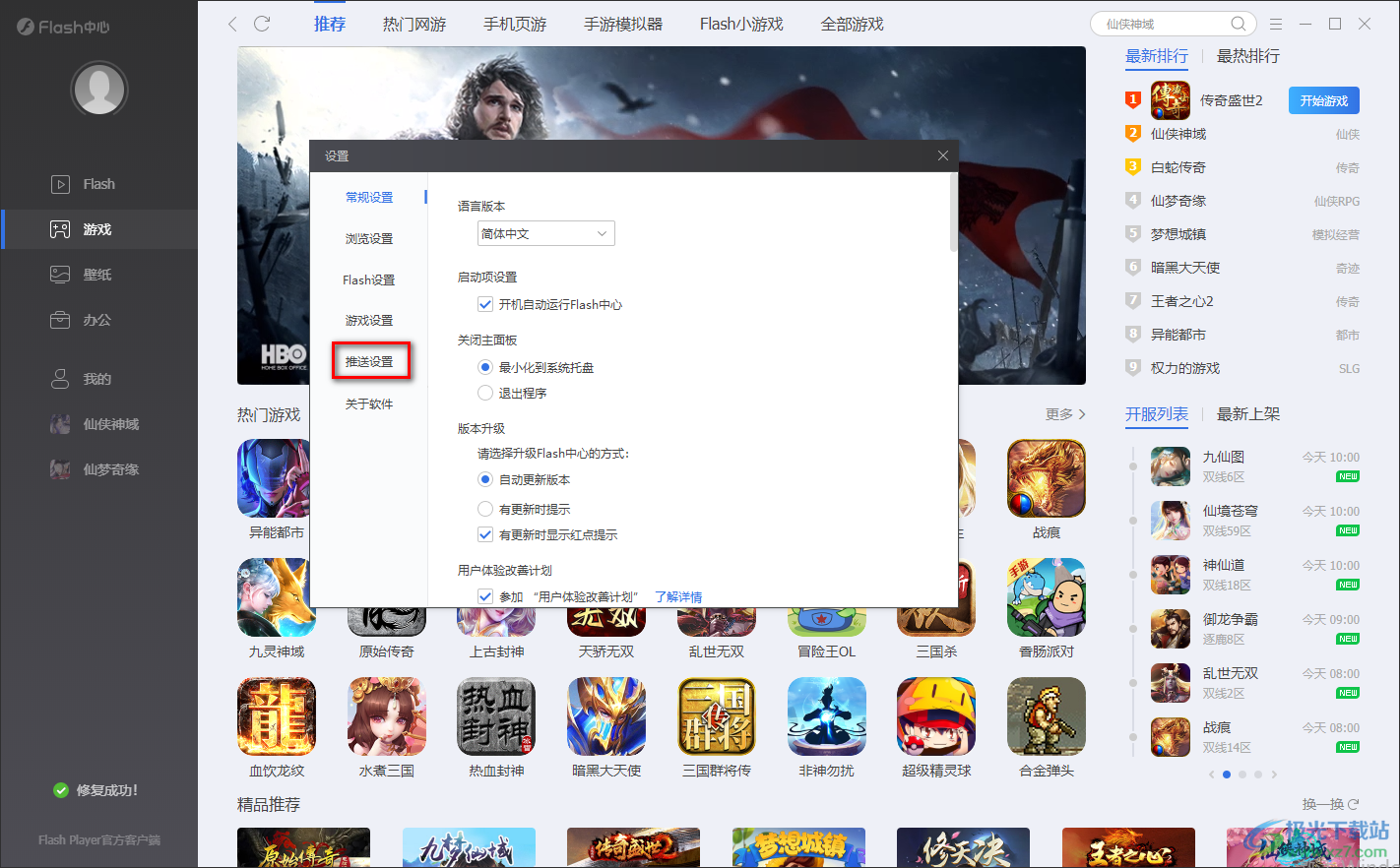The height and width of the screenshot is (868, 1400).
Task: Switch to 常规设置 settings tab
Action: 369,197
